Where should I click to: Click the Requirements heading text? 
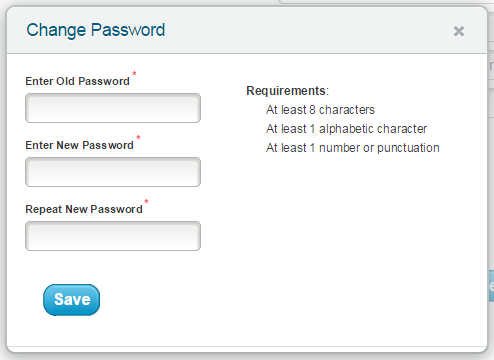click(x=287, y=91)
